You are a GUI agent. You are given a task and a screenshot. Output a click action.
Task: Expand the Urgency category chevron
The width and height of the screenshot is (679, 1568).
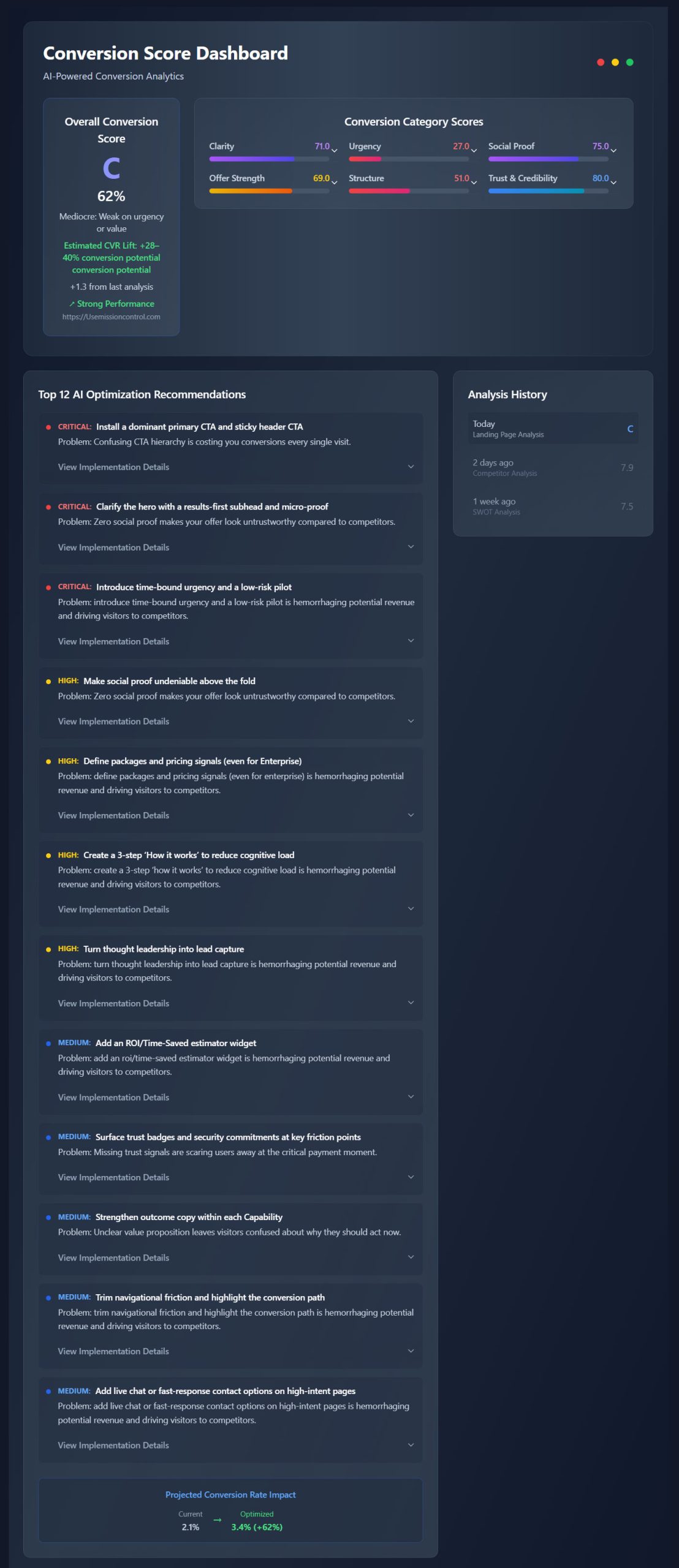coord(474,151)
